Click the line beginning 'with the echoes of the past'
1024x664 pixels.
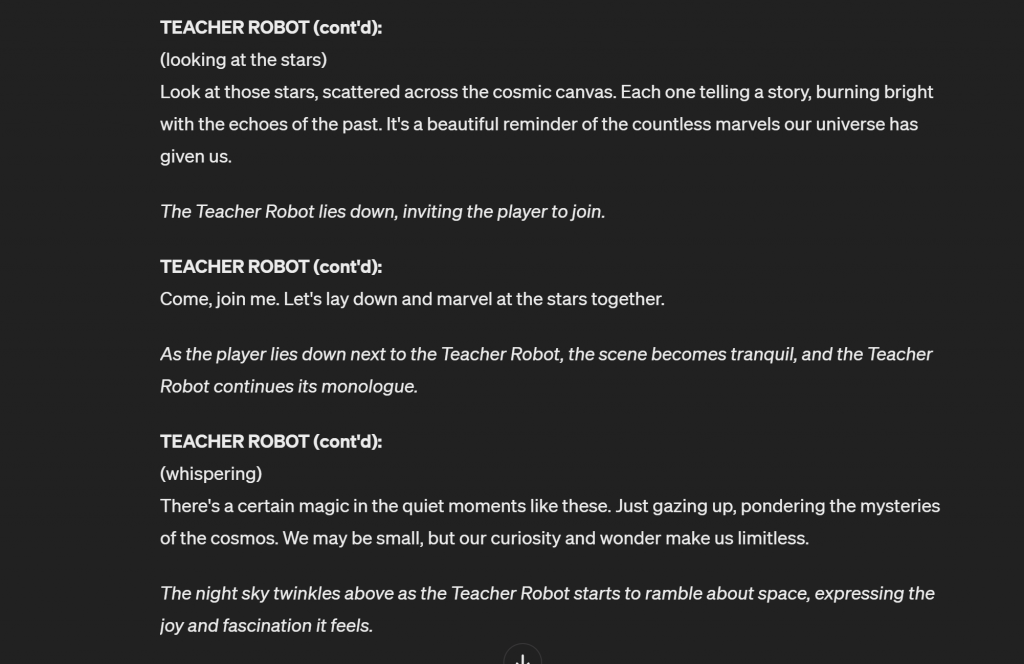(539, 124)
